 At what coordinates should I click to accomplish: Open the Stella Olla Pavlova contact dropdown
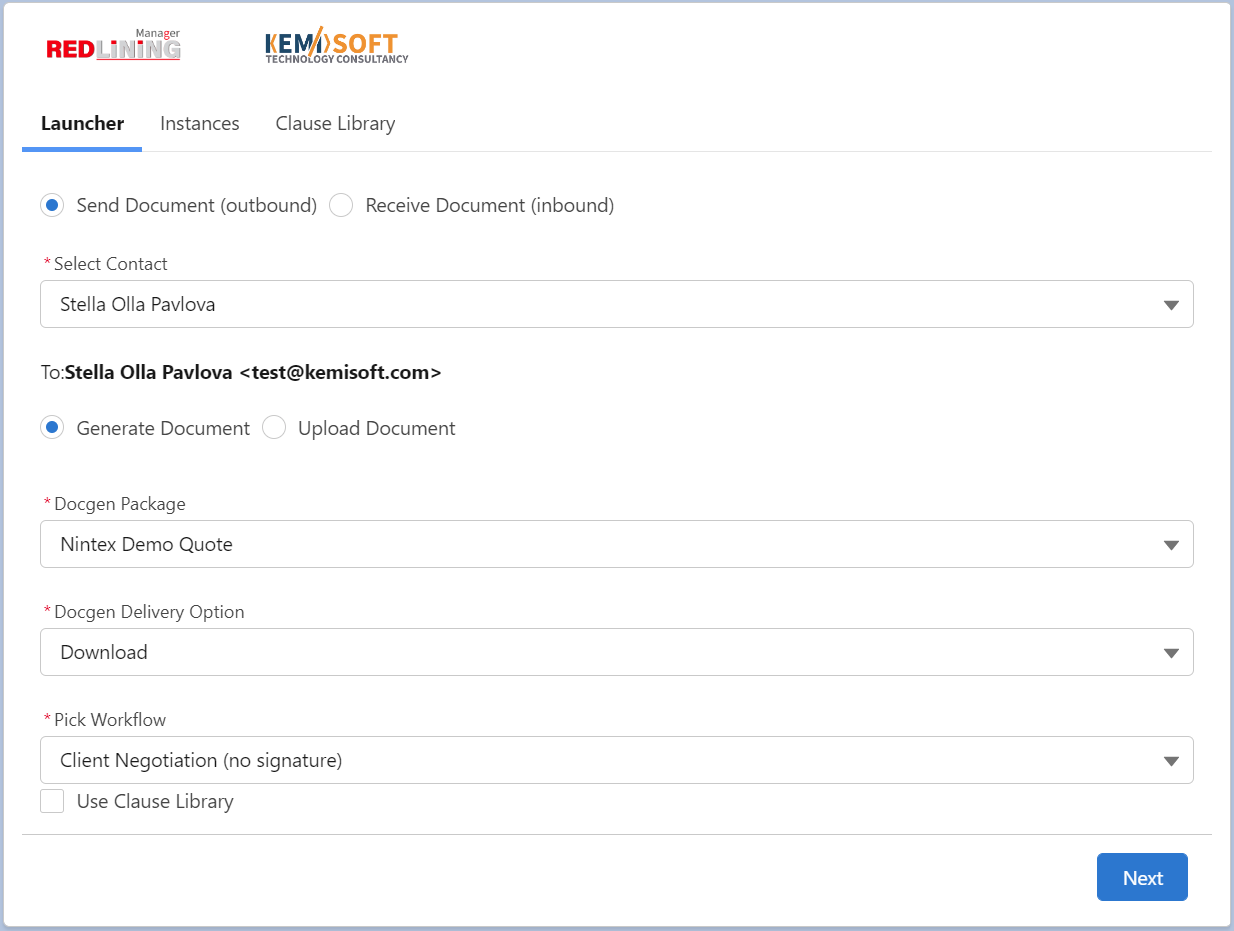pyautogui.click(x=600, y=304)
